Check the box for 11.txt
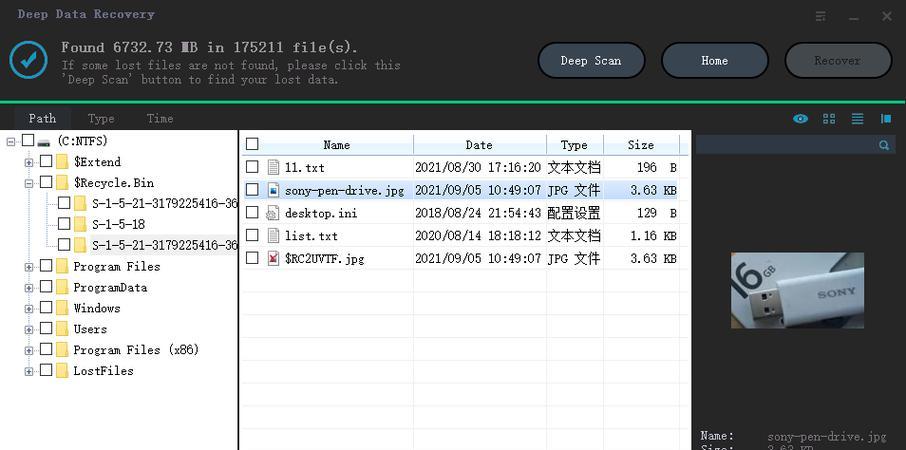The width and height of the screenshot is (906, 450). (x=252, y=167)
